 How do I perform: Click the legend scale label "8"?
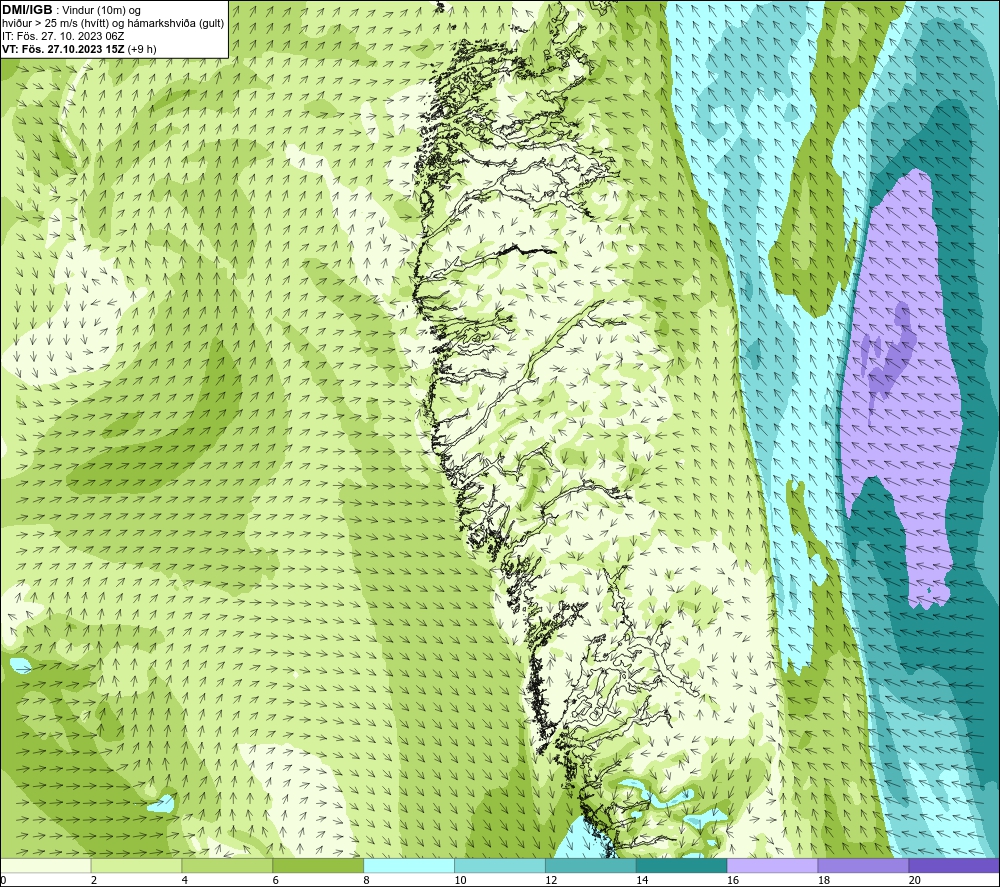point(367,881)
